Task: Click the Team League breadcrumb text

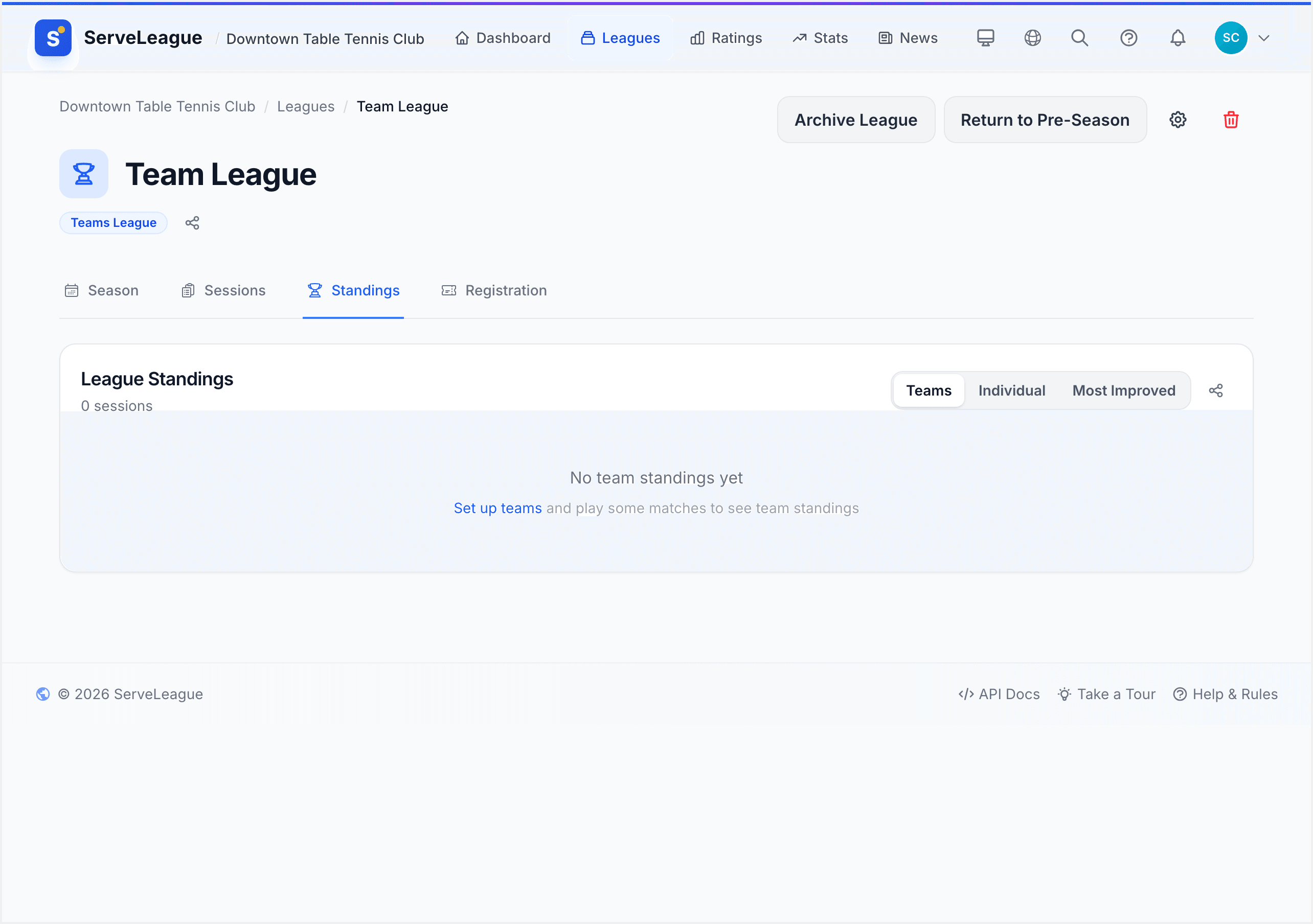Action: tap(402, 106)
